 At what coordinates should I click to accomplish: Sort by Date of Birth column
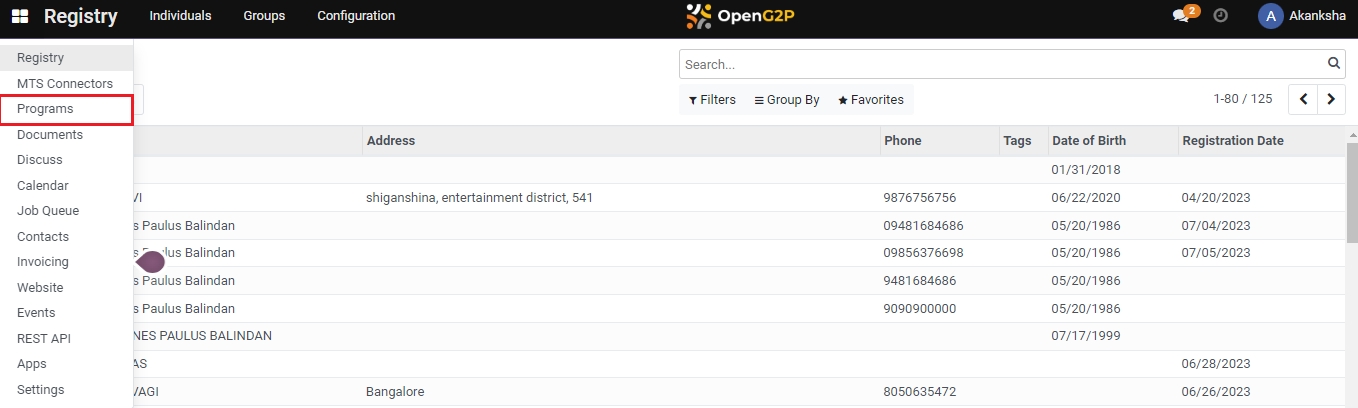coord(1088,141)
